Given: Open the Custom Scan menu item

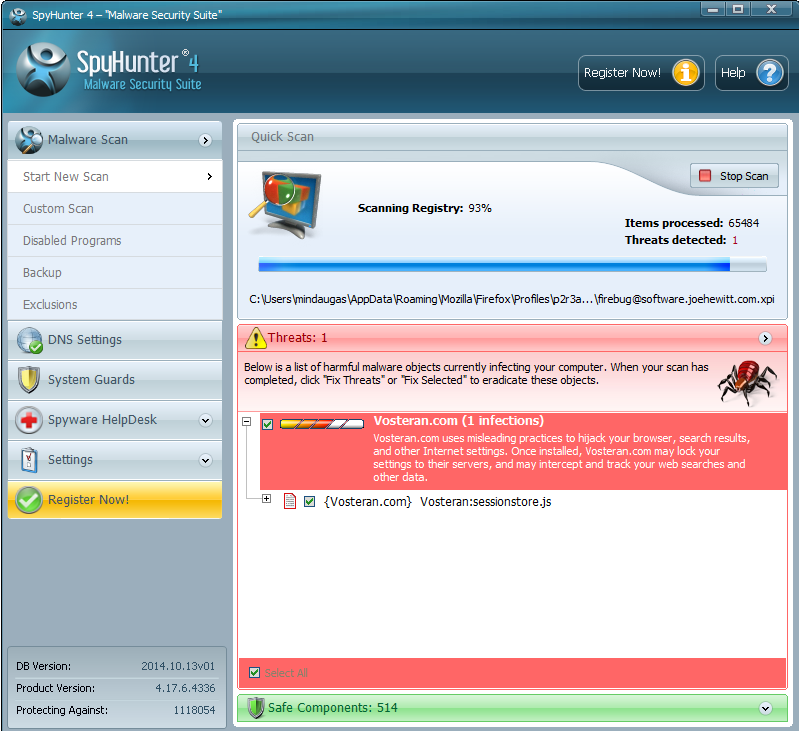Looking at the screenshot, I should pyautogui.click(x=58, y=209).
